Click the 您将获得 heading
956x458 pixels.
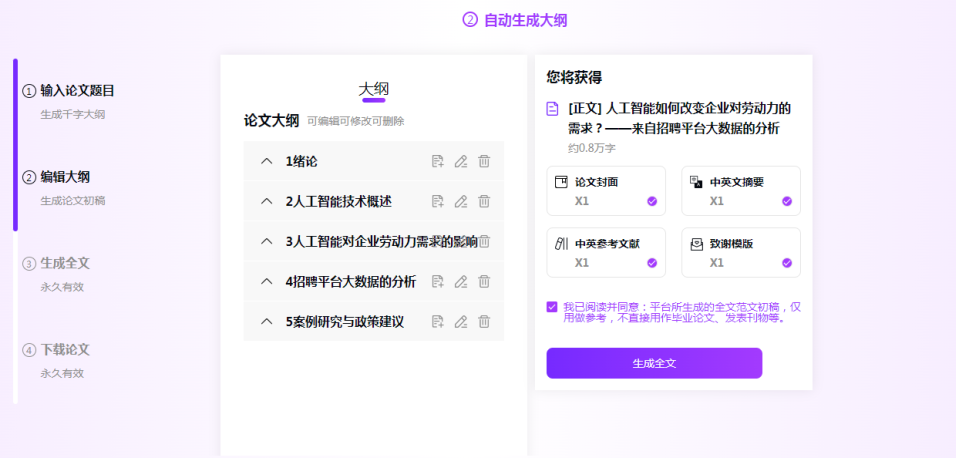[x=574, y=77]
